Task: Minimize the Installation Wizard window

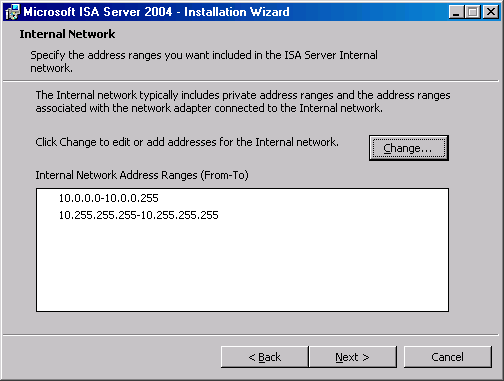Action: [x=456, y=12]
